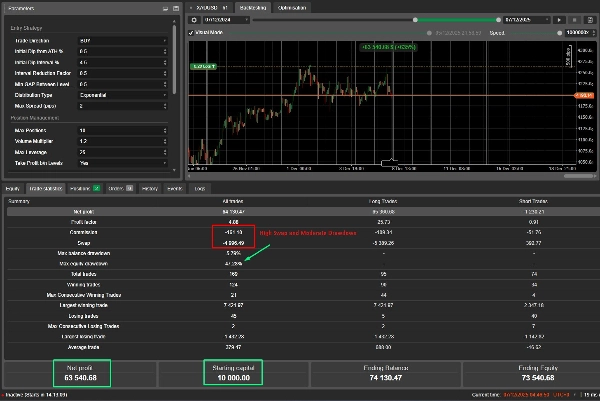Click the Max Spread (pips) value field
Viewport: 600px width, 401px height.
[x=120, y=106]
